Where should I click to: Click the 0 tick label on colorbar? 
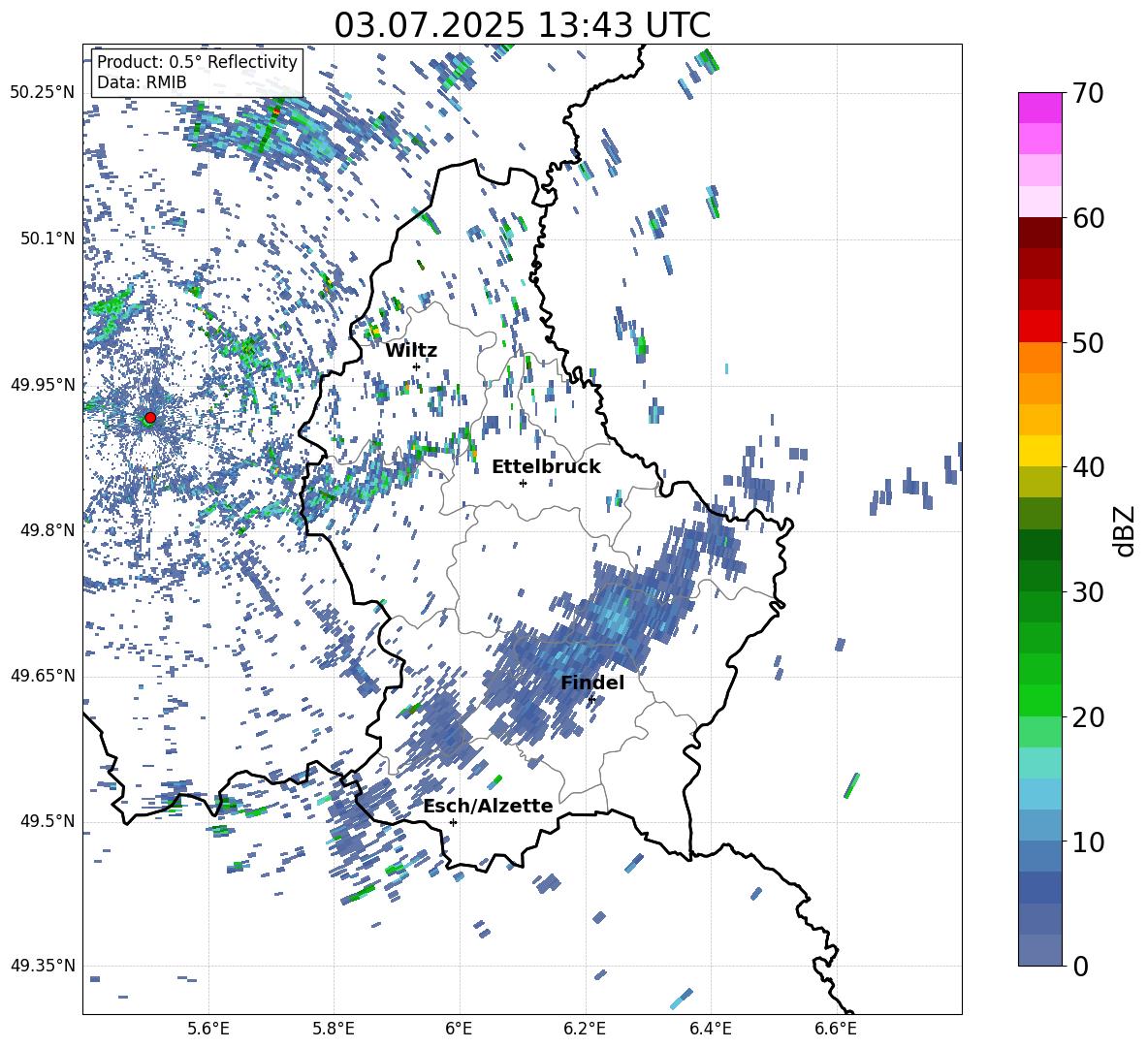1080,967
